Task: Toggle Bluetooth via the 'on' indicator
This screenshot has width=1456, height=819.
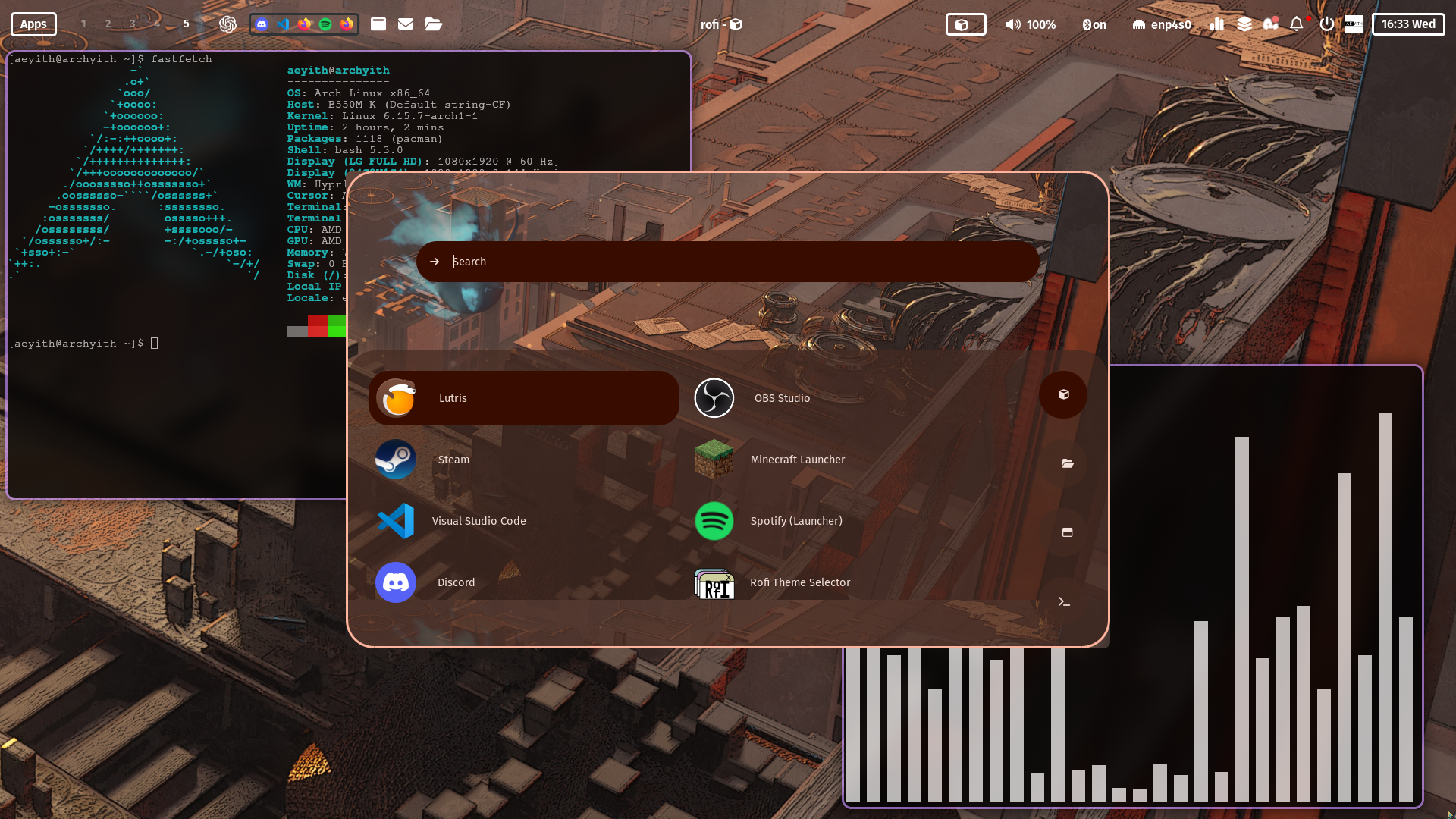Action: pos(1094,24)
